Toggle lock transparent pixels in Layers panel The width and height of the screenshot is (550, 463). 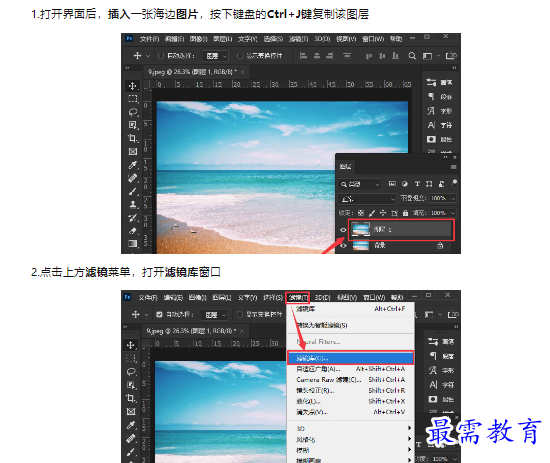click(361, 213)
